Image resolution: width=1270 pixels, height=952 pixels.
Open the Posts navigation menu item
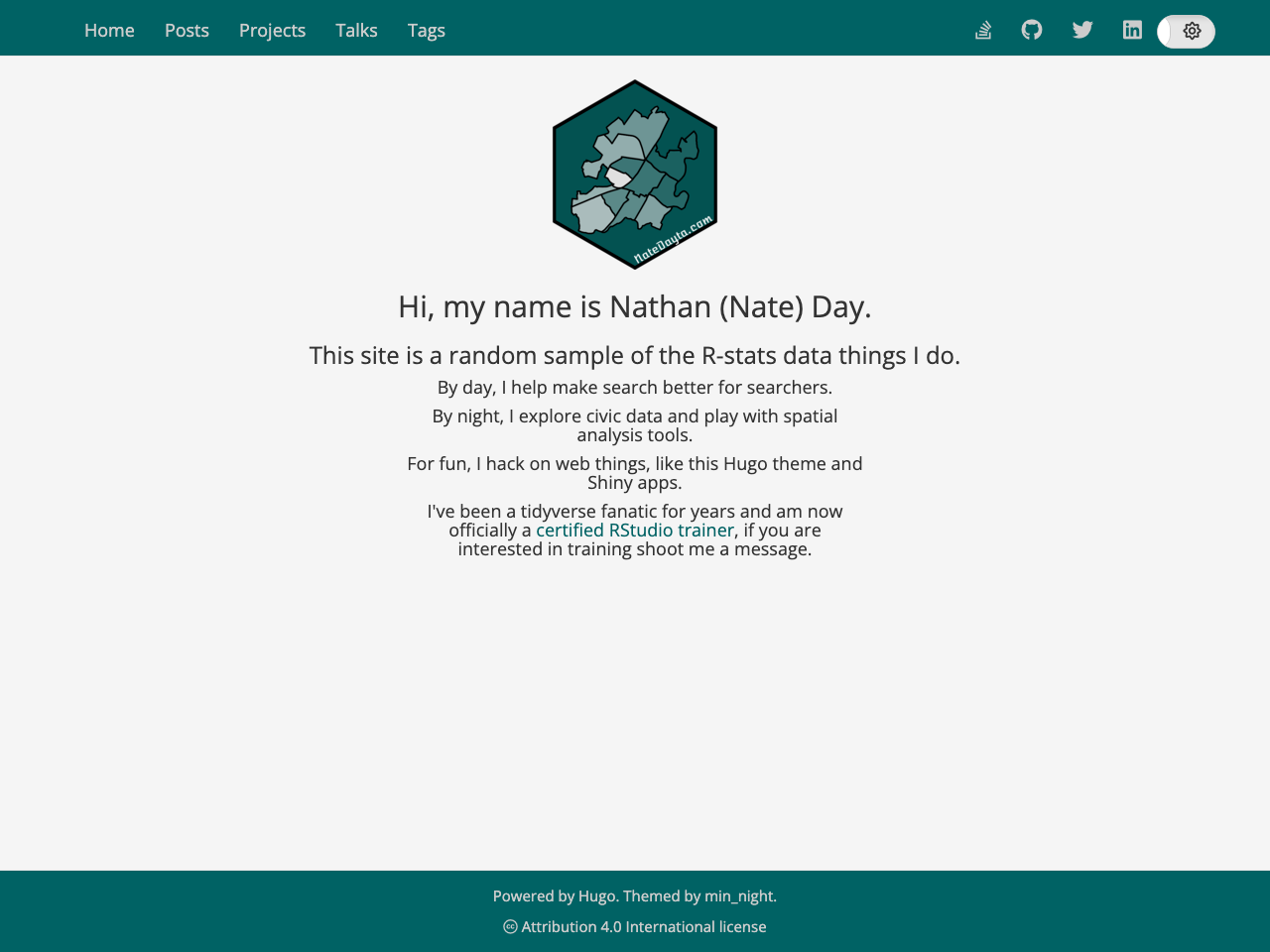187,30
